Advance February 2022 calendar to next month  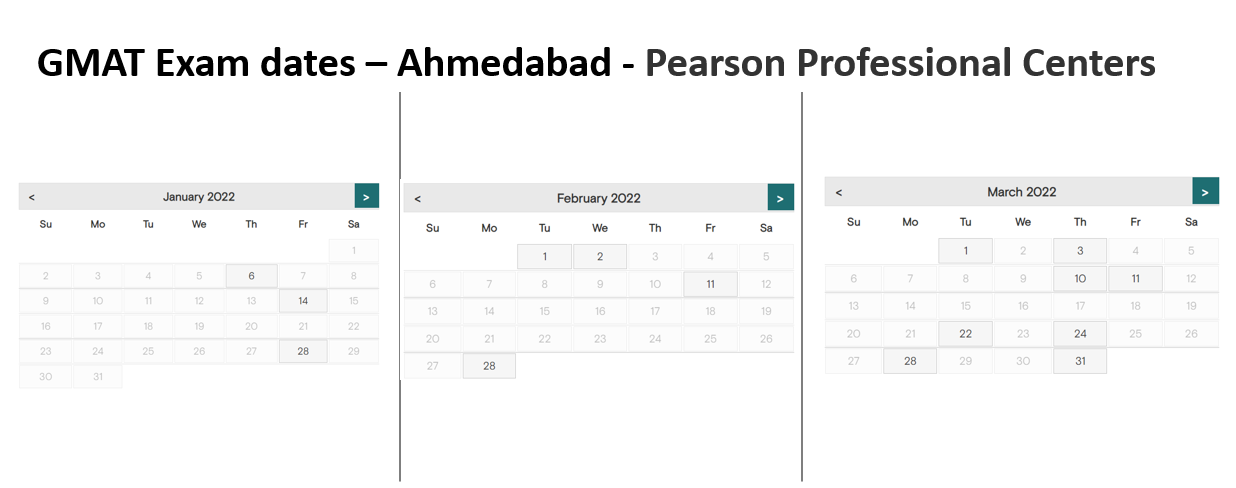pos(781,198)
